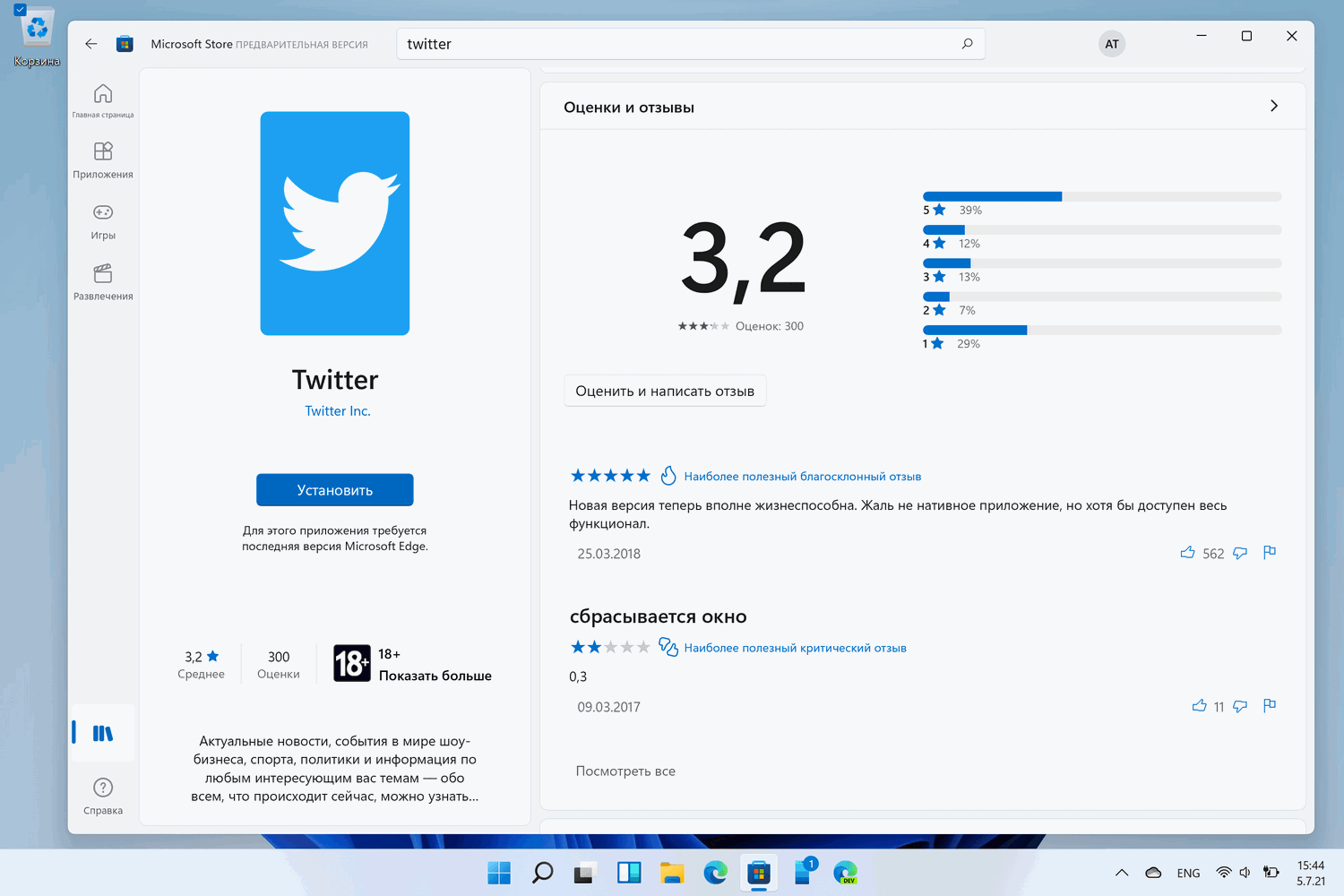The height and width of the screenshot is (896, 1344).
Task: Click Наиболее полезный благосклонный отзыв link
Action: 803,477
